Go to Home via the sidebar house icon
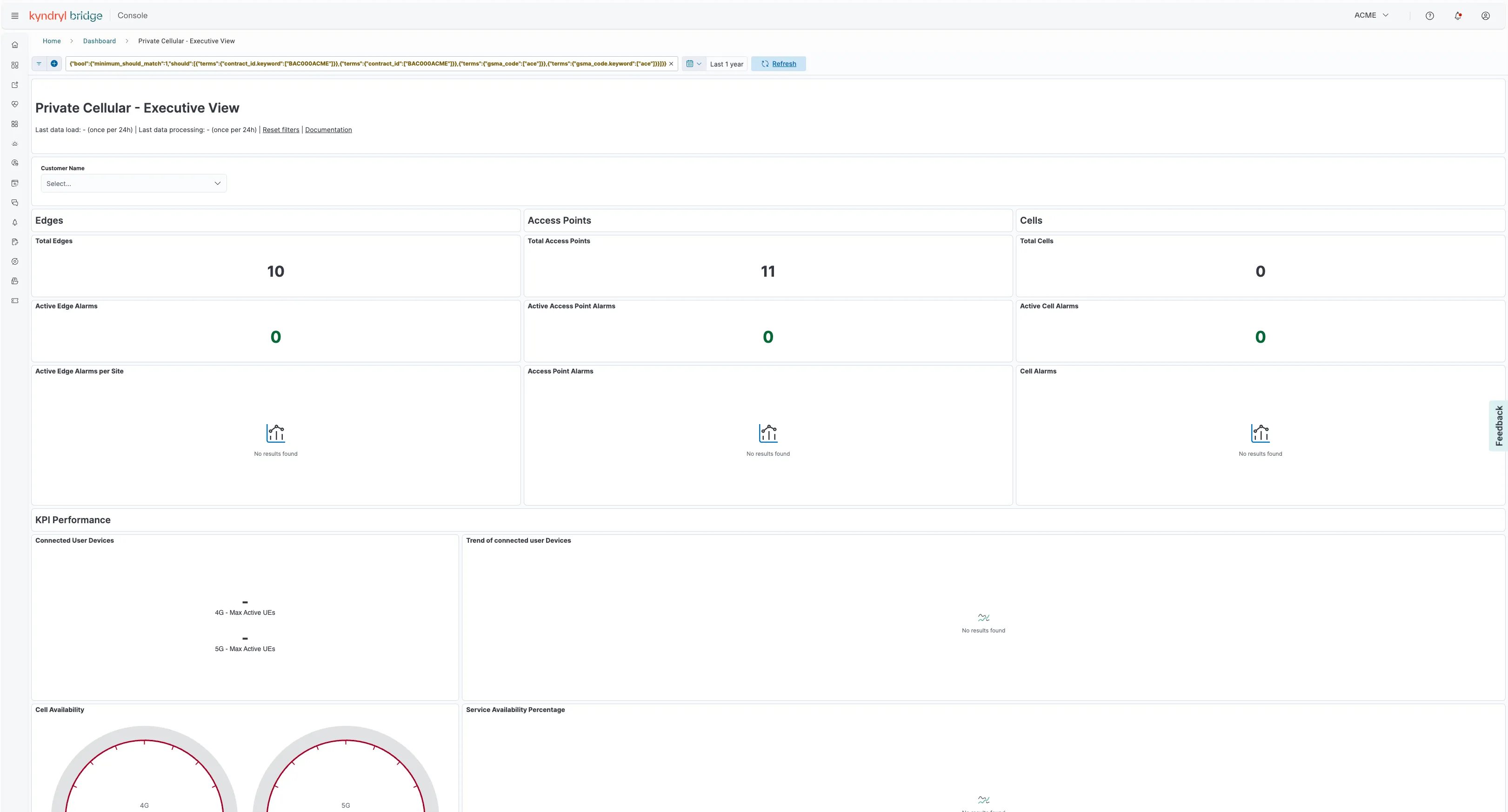 (x=14, y=45)
